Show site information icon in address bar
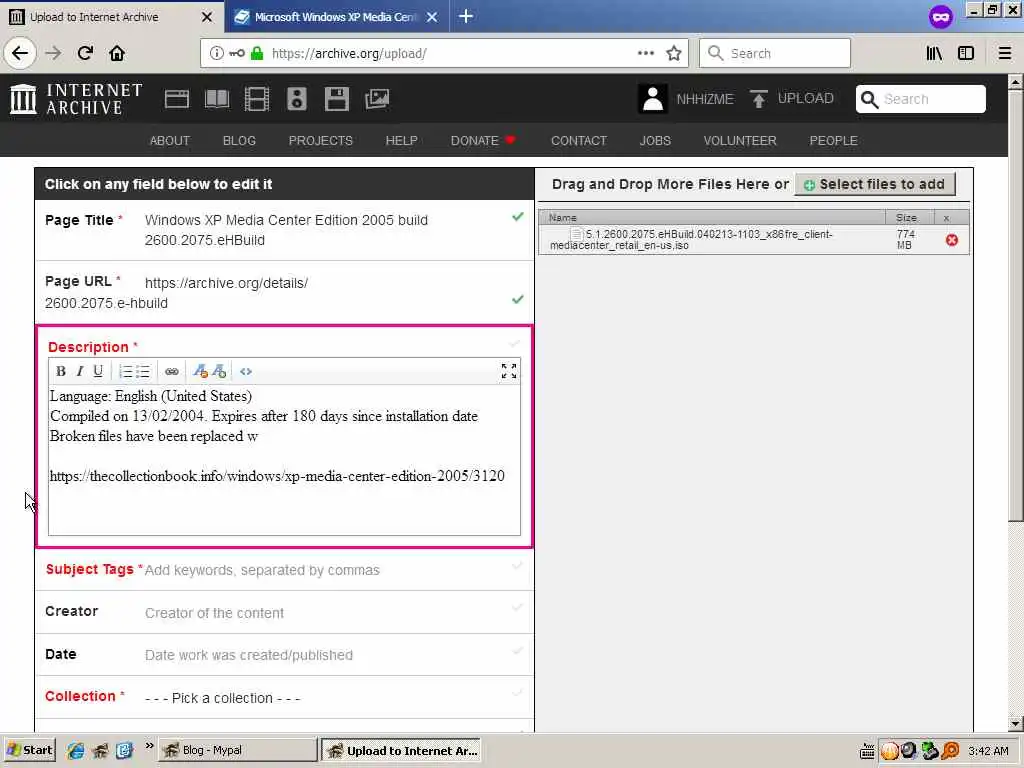The width and height of the screenshot is (1024, 768). 216,54
